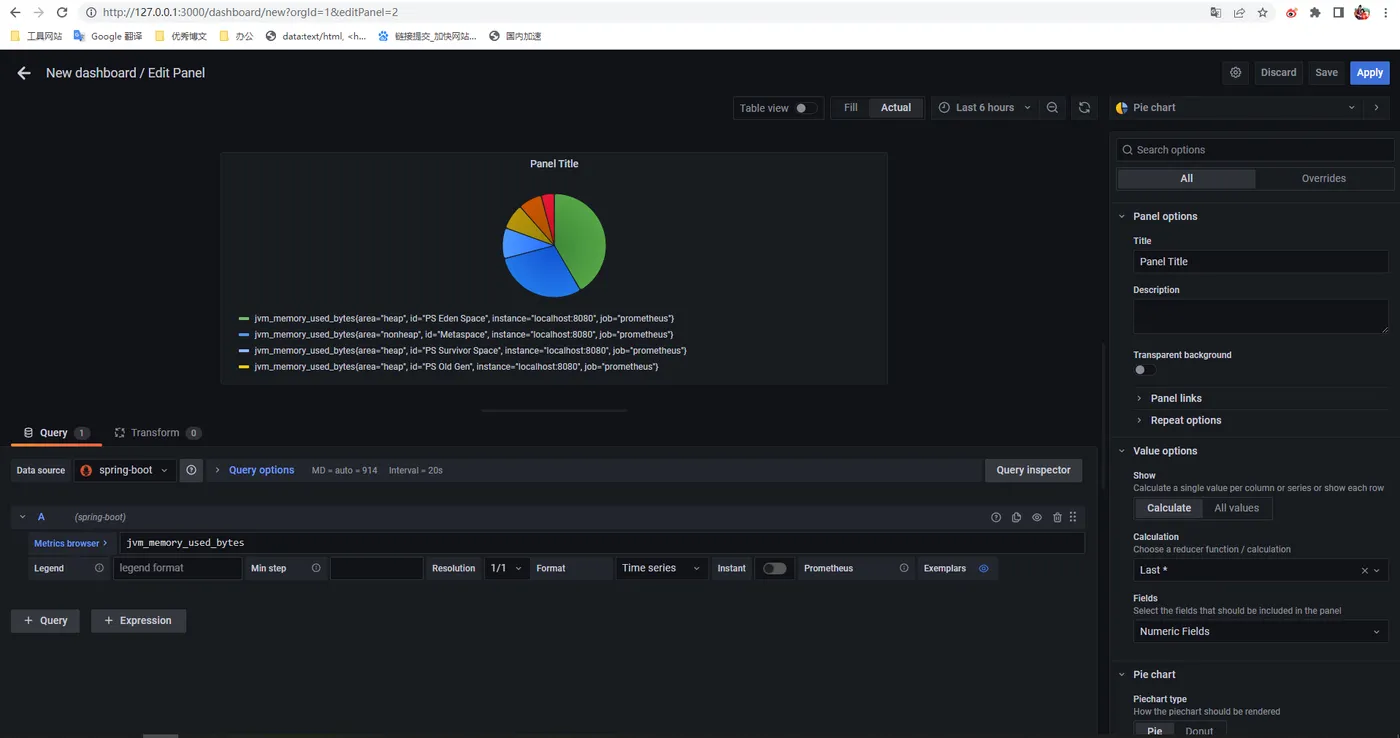Click the search icon in Search options
The height and width of the screenshot is (738, 1400).
tap(1128, 150)
